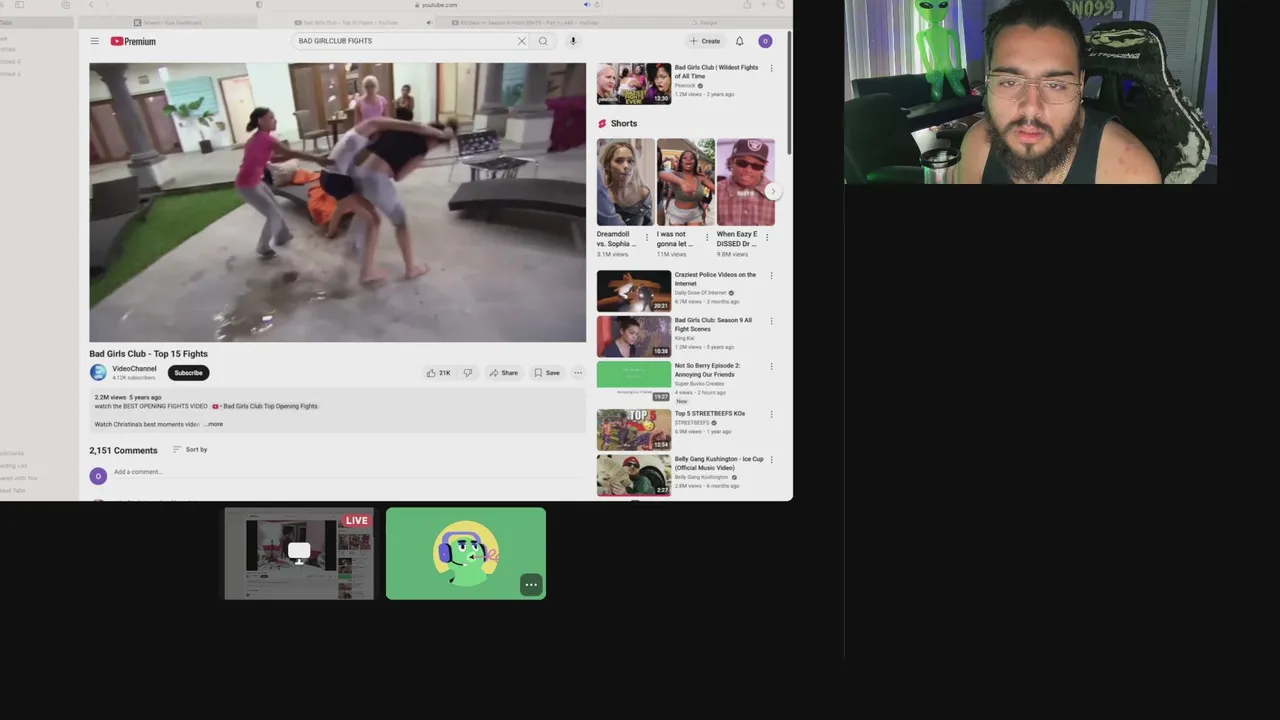Switch to Bad Girls Club Top 15 Fights tab
This screenshot has height=720, width=1280.
[346, 22]
